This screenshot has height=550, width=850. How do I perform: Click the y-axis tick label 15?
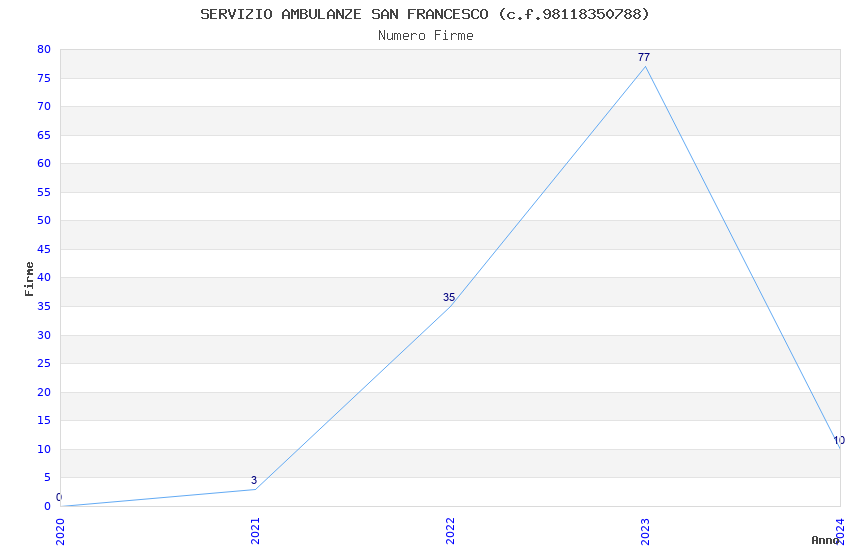tap(44, 420)
